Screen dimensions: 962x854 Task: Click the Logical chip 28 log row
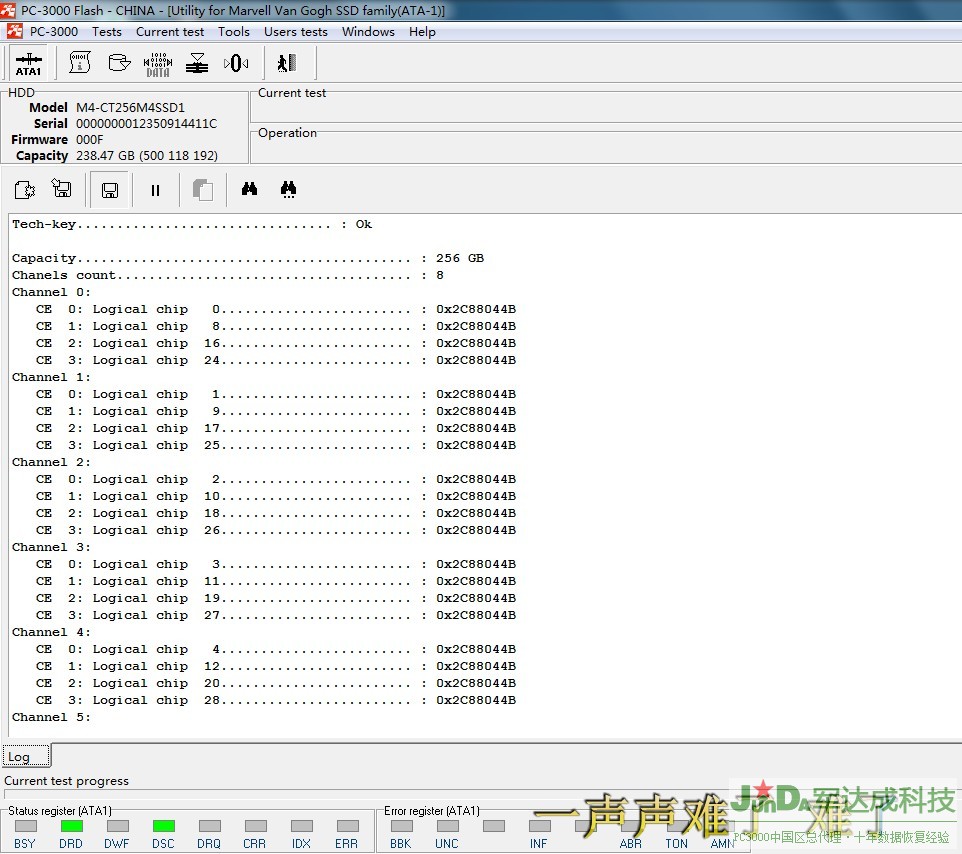pos(275,700)
